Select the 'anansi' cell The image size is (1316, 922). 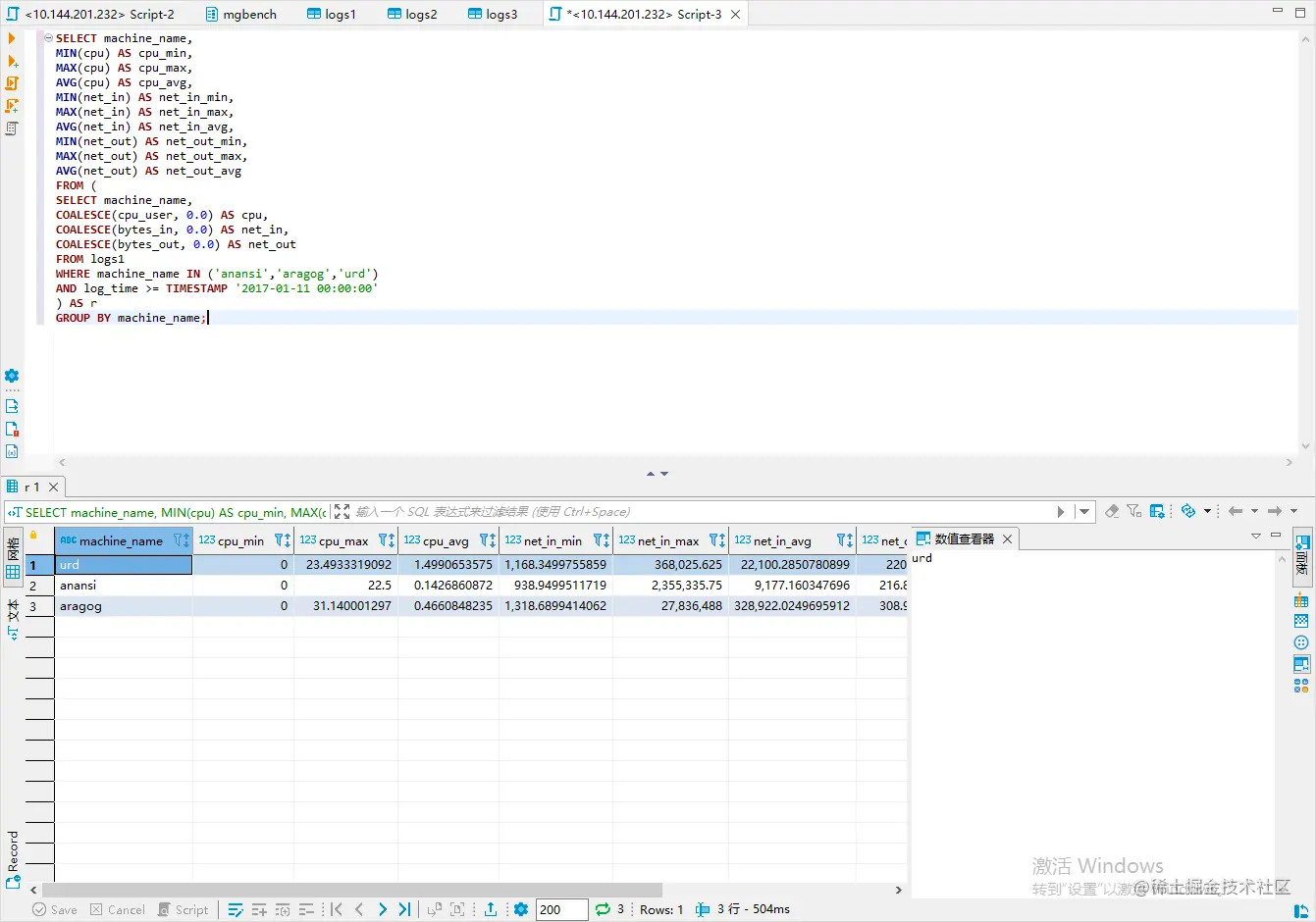tap(124, 586)
